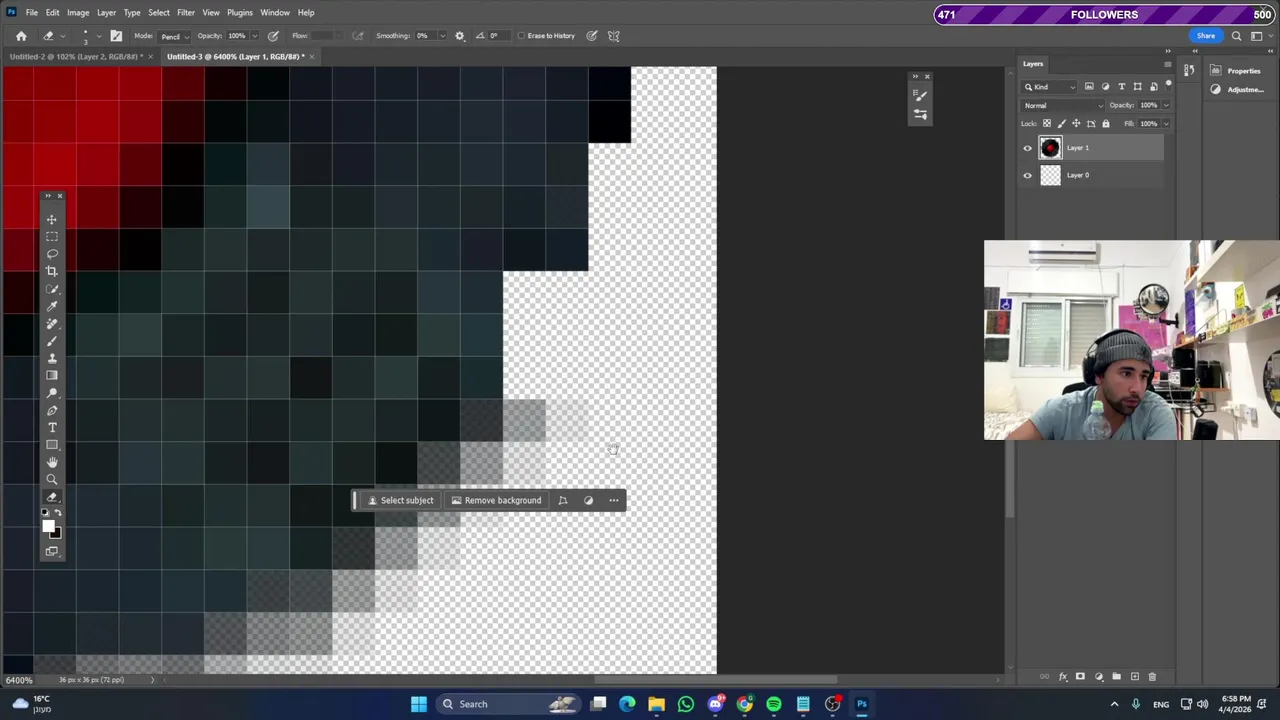This screenshot has height=720, width=1280.
Task: Select the Zoom tool in toolbar
Action: 52,480
